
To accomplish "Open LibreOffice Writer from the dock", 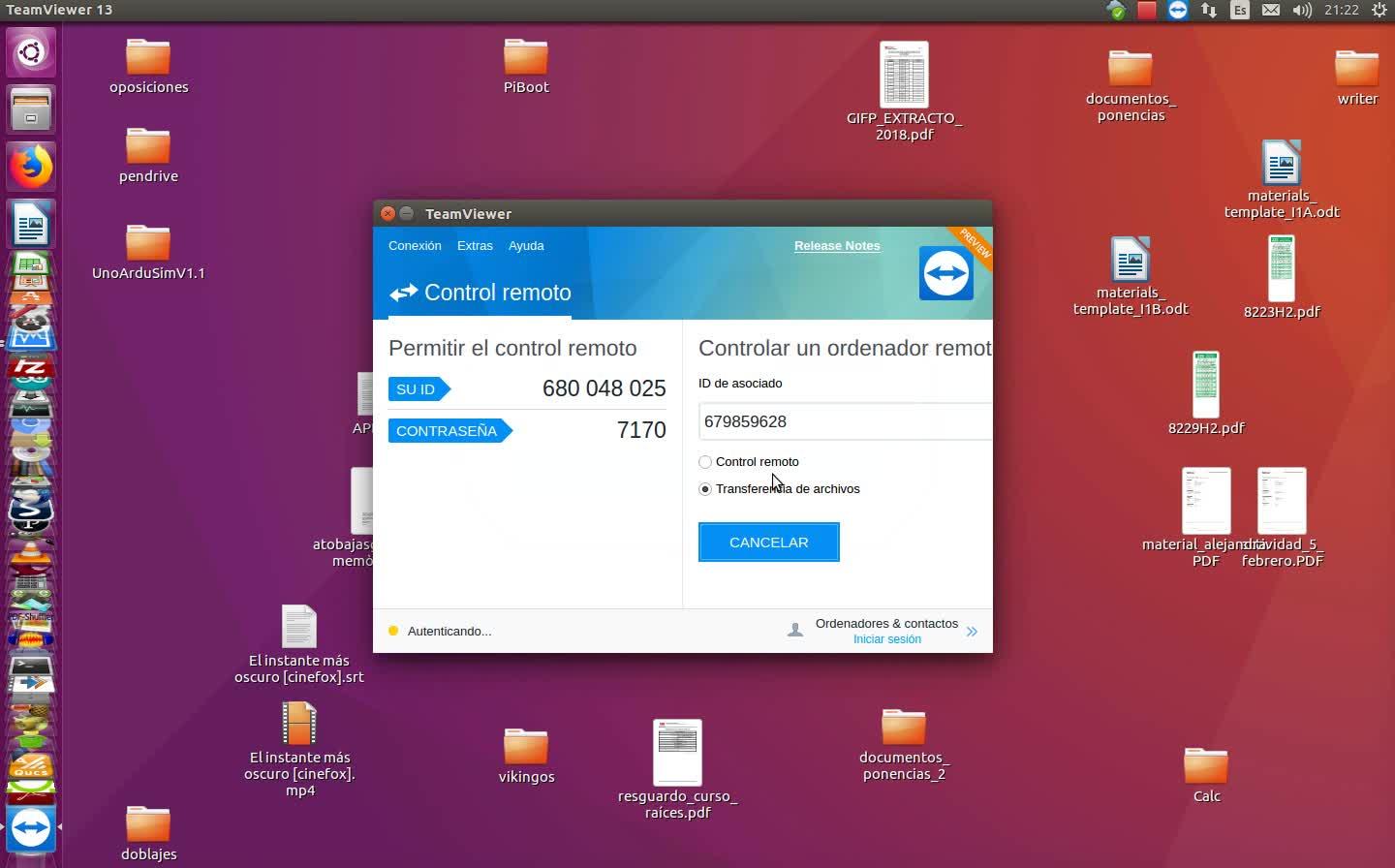I will click(x=31, y=225).
